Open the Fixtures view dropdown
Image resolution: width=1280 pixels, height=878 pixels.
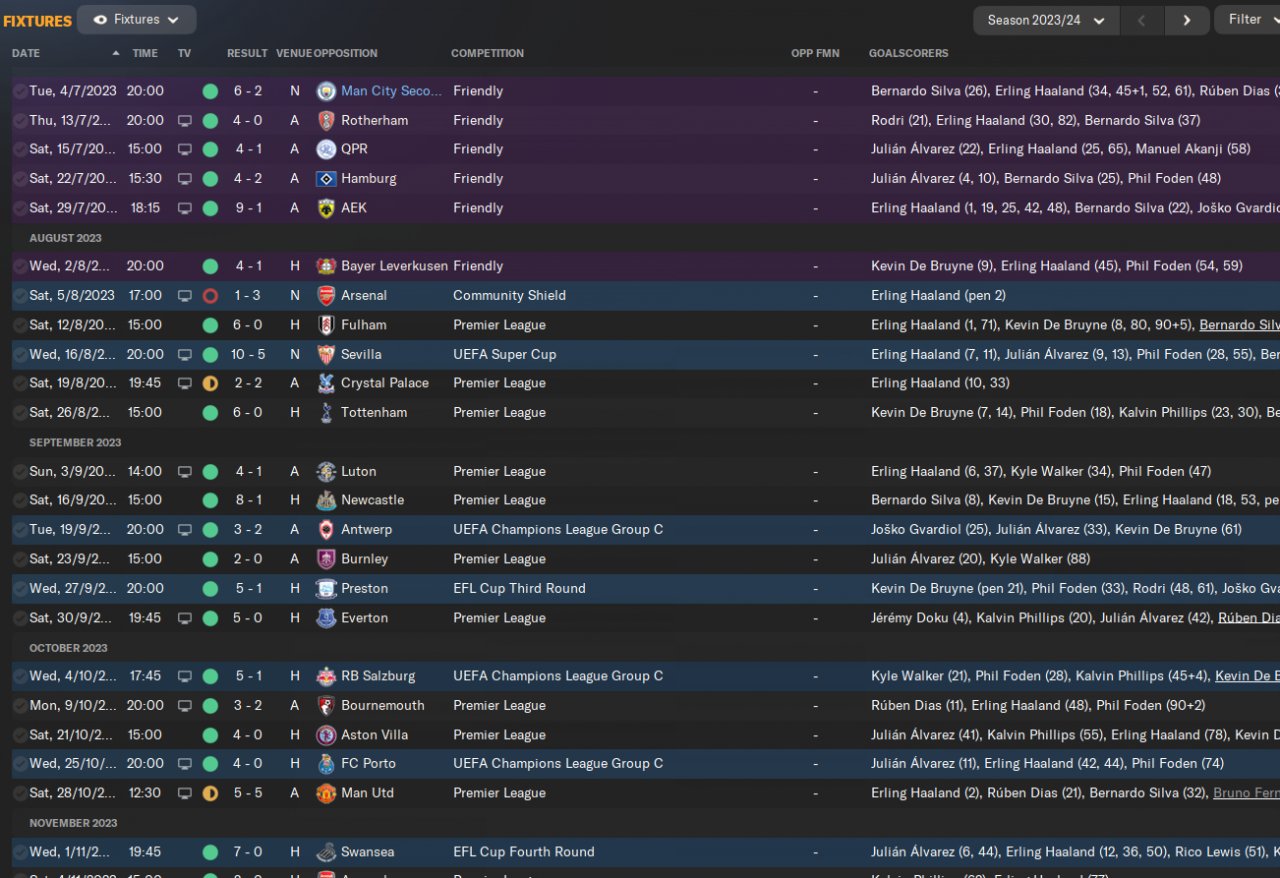137,20
